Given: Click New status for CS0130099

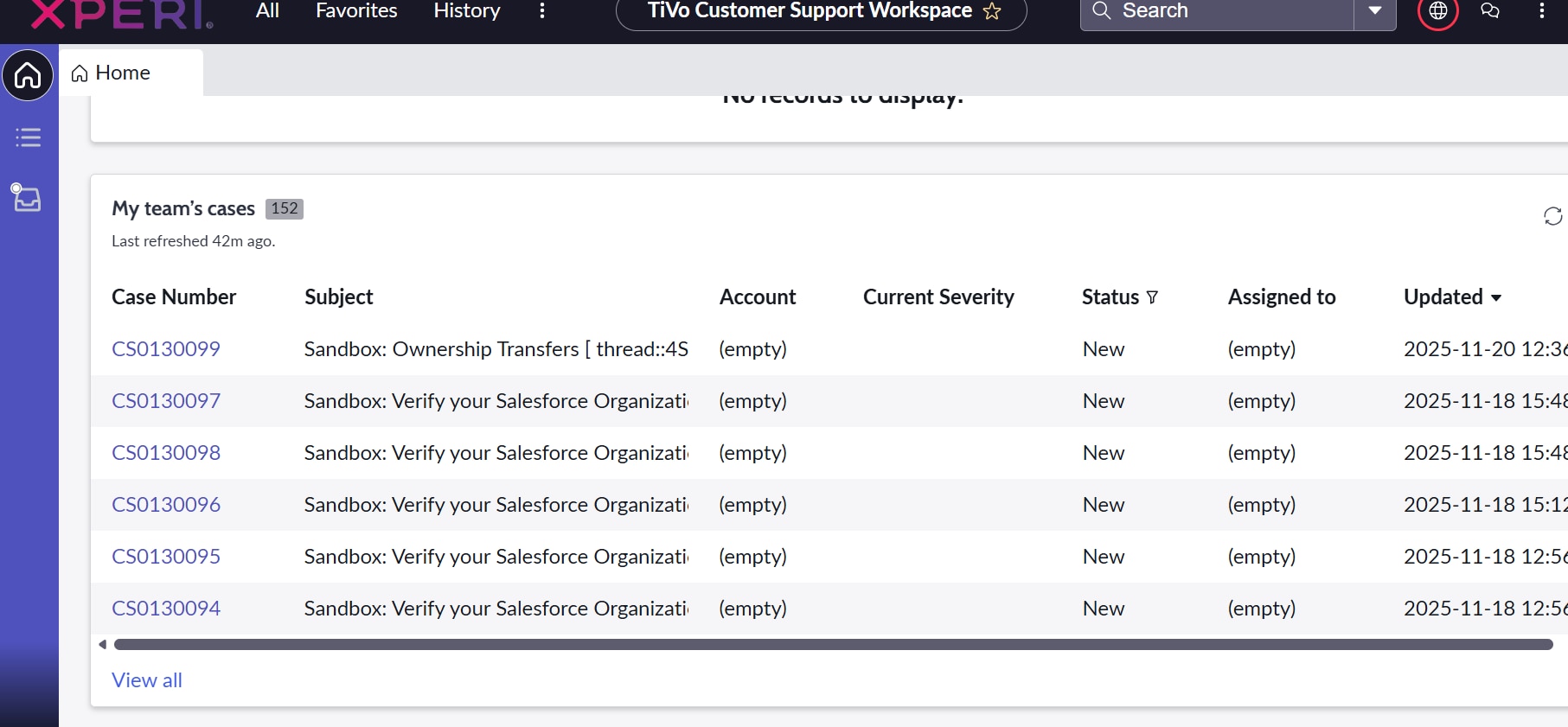Looking at the screenshot, I should tap(1104, 349).
